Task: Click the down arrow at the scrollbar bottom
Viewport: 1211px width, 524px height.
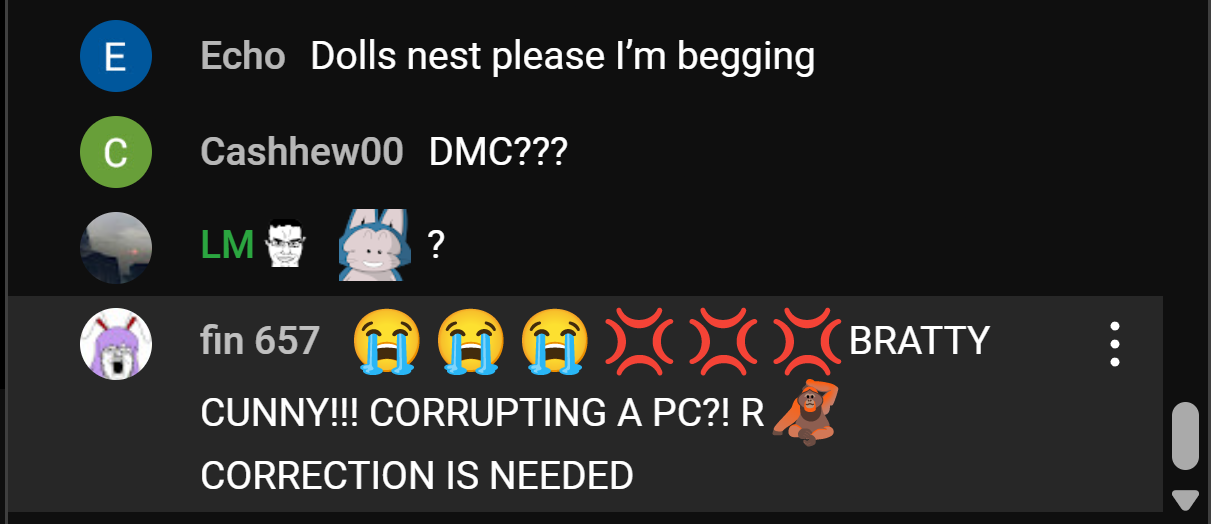Action: (x=1185, y=499)
